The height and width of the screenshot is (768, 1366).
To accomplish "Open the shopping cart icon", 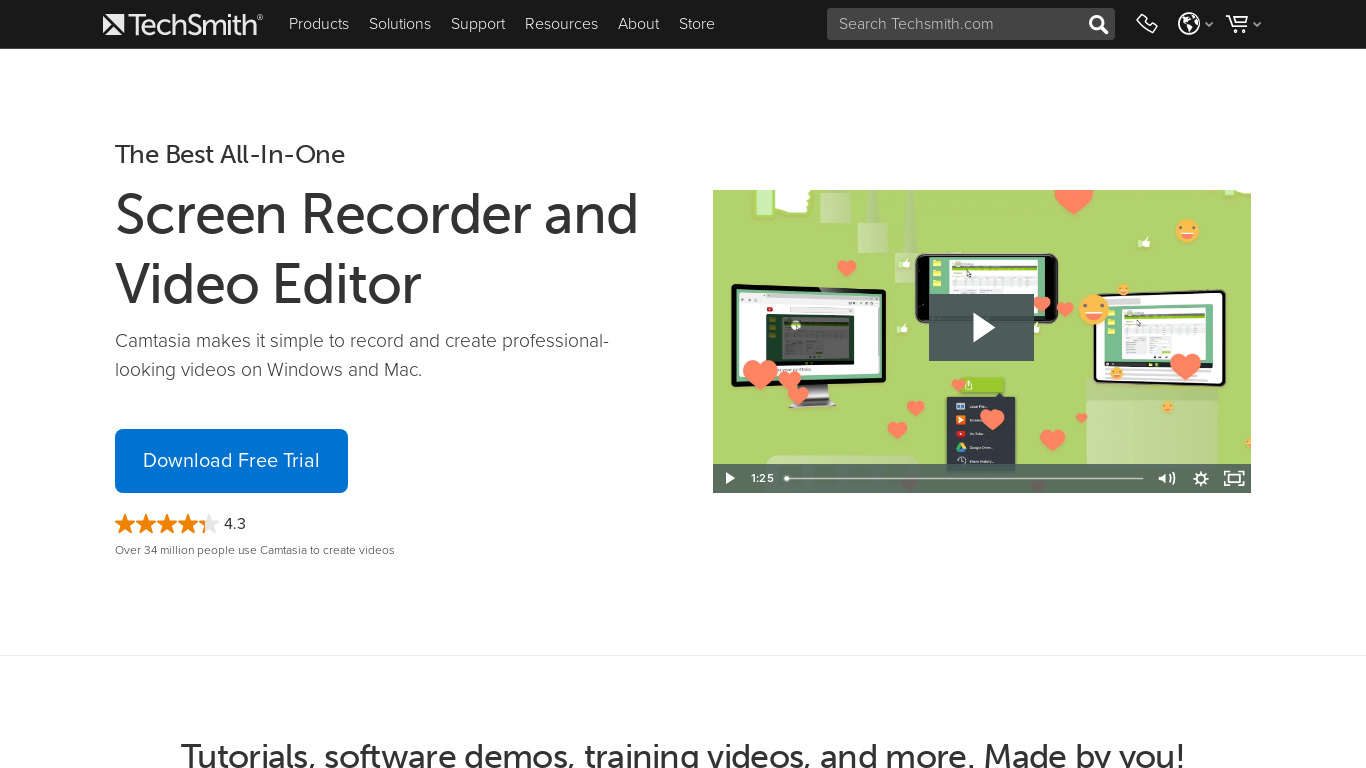I will [x=1237, y=24].
